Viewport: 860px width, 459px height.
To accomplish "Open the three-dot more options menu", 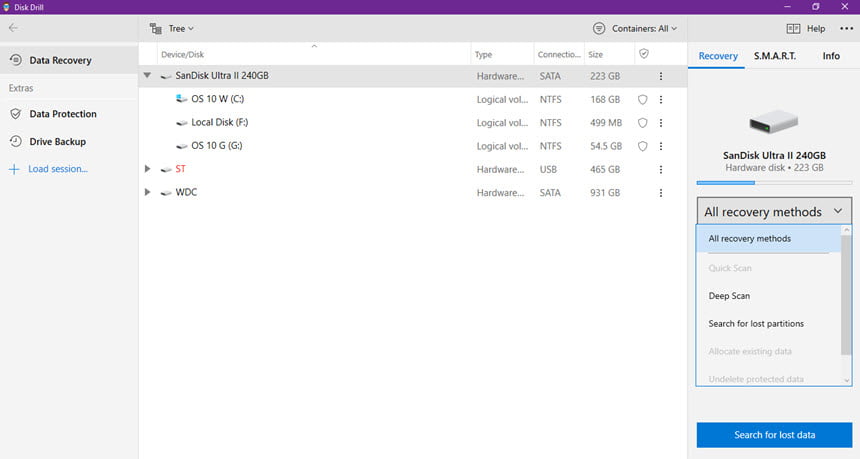I will pos(846,29).
